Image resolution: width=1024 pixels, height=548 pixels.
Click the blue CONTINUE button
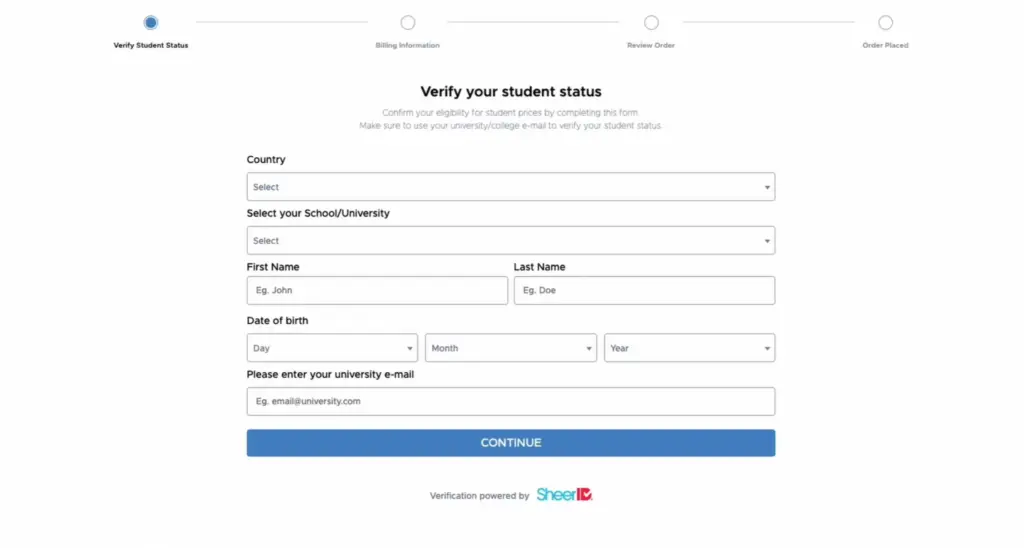pyautogui.click(x=511, y=443)
